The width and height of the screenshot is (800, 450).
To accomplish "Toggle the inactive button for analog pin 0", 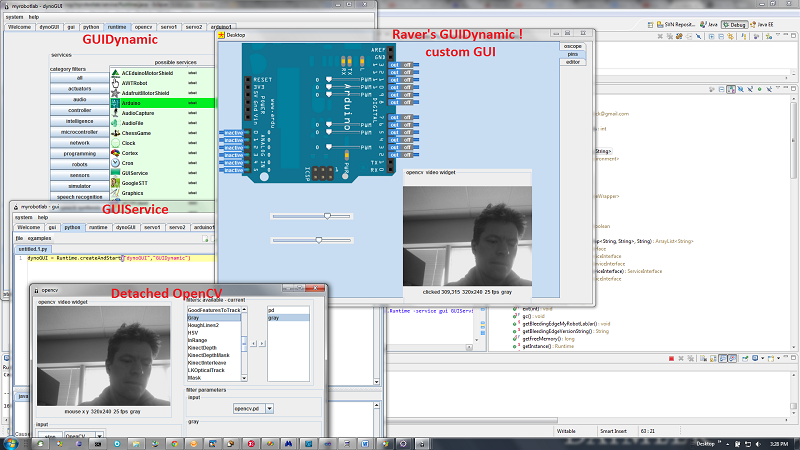I will (234, 133).
